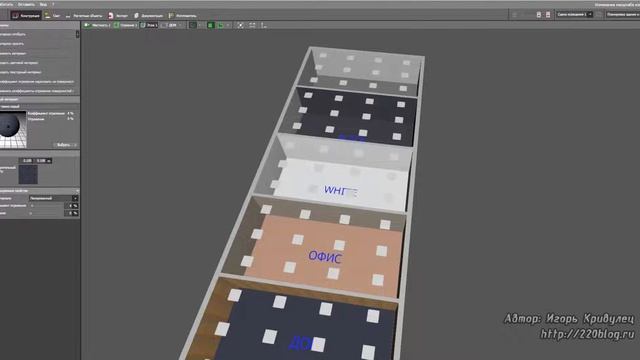
Task: Click the Конструкция tab icon
Action: pyautogui.click(x=16, y=16)
